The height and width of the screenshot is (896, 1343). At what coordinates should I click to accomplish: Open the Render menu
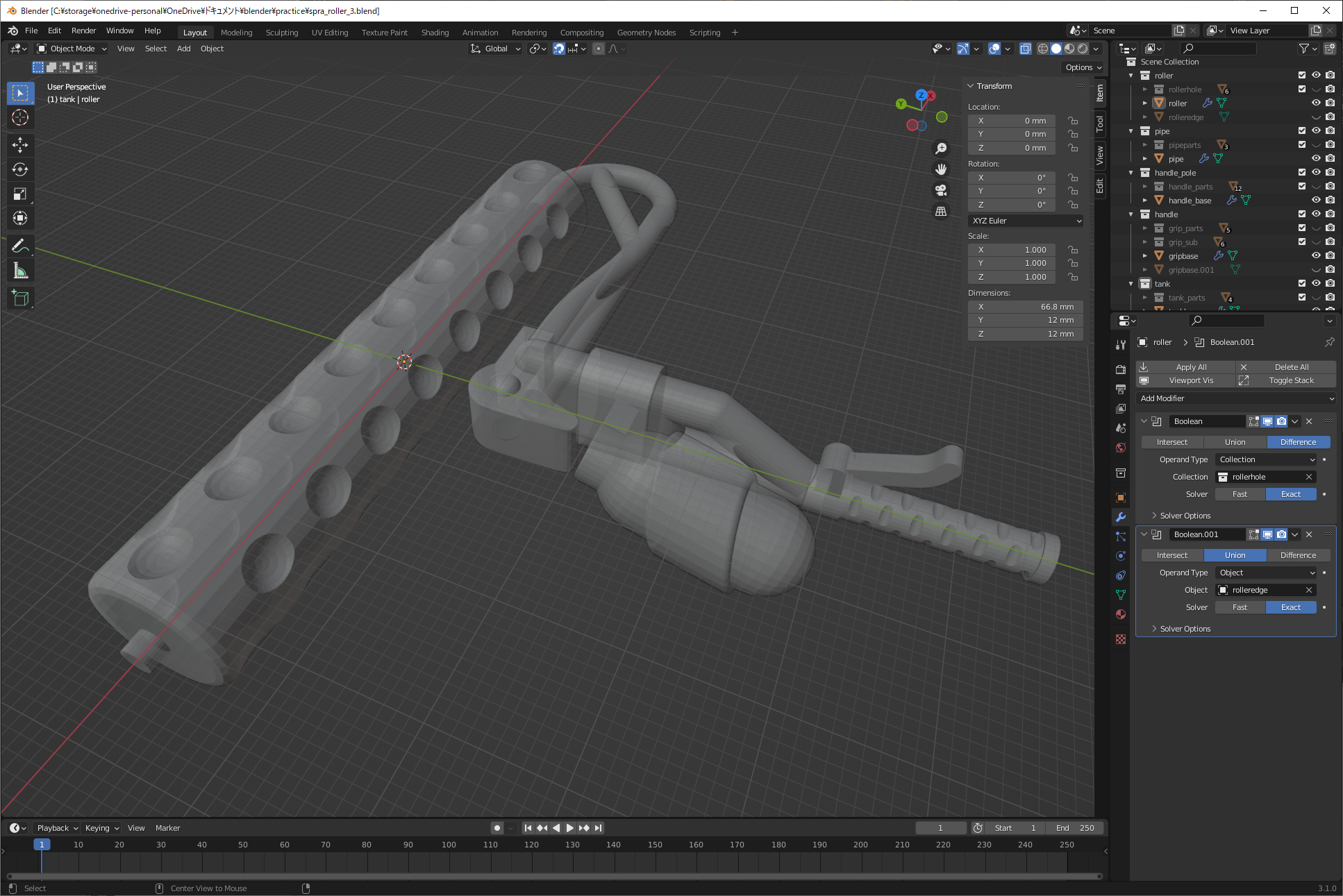(x=83, y=31)
